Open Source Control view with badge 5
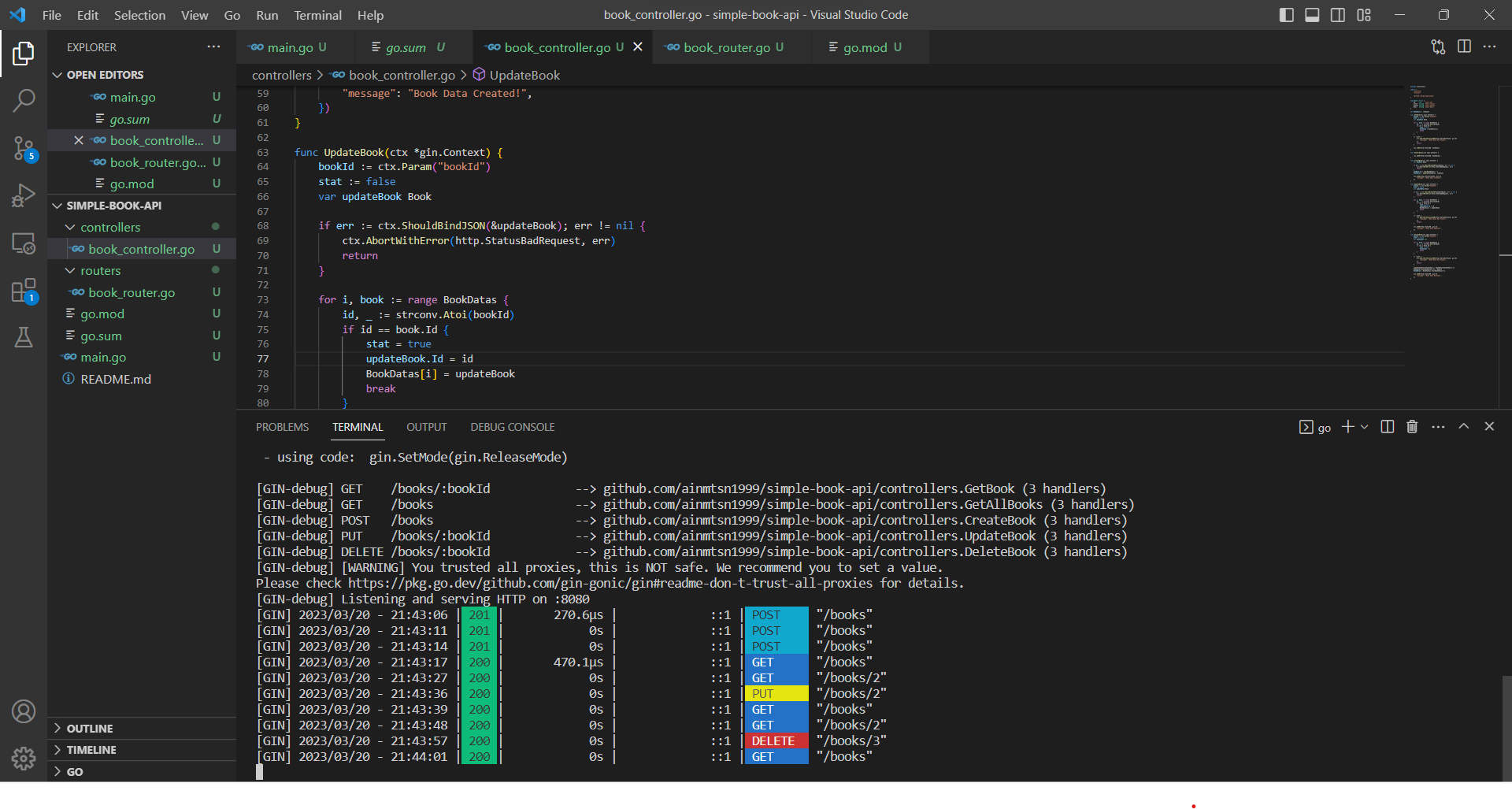The image size is (1512, 809). pos(24,148)
